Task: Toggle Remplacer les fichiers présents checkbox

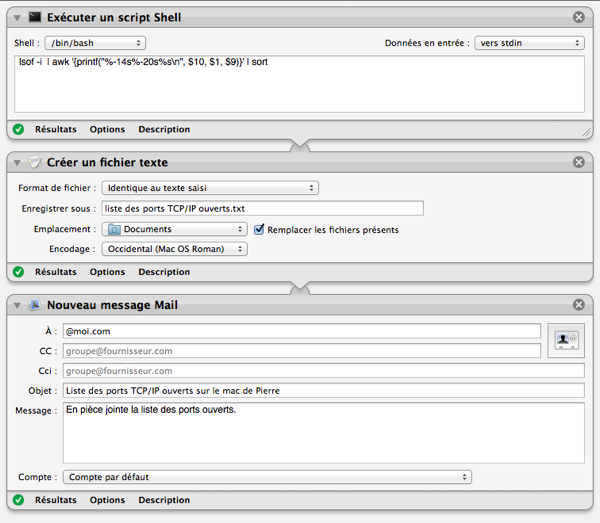Action: 260,229
